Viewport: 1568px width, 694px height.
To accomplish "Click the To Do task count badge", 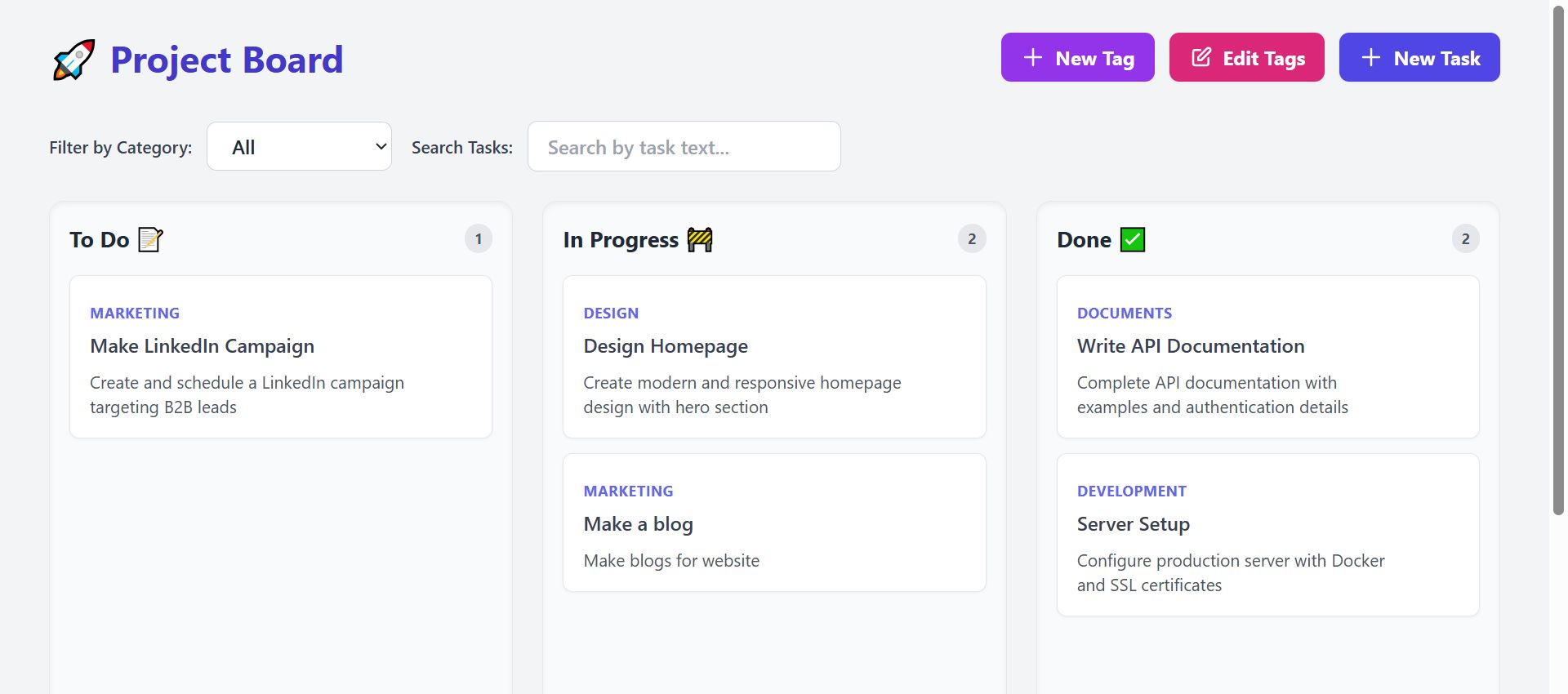I will (x=479, y=239).
